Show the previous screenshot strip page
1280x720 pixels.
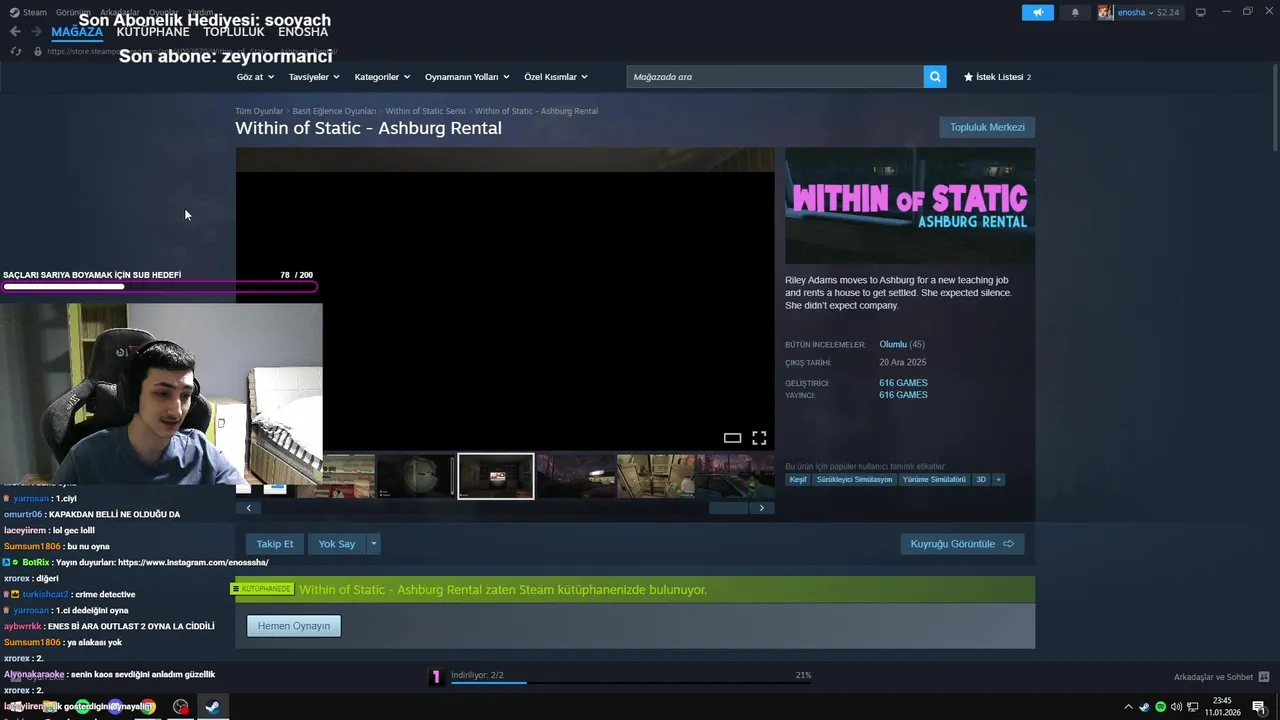(x=248, y=508)
